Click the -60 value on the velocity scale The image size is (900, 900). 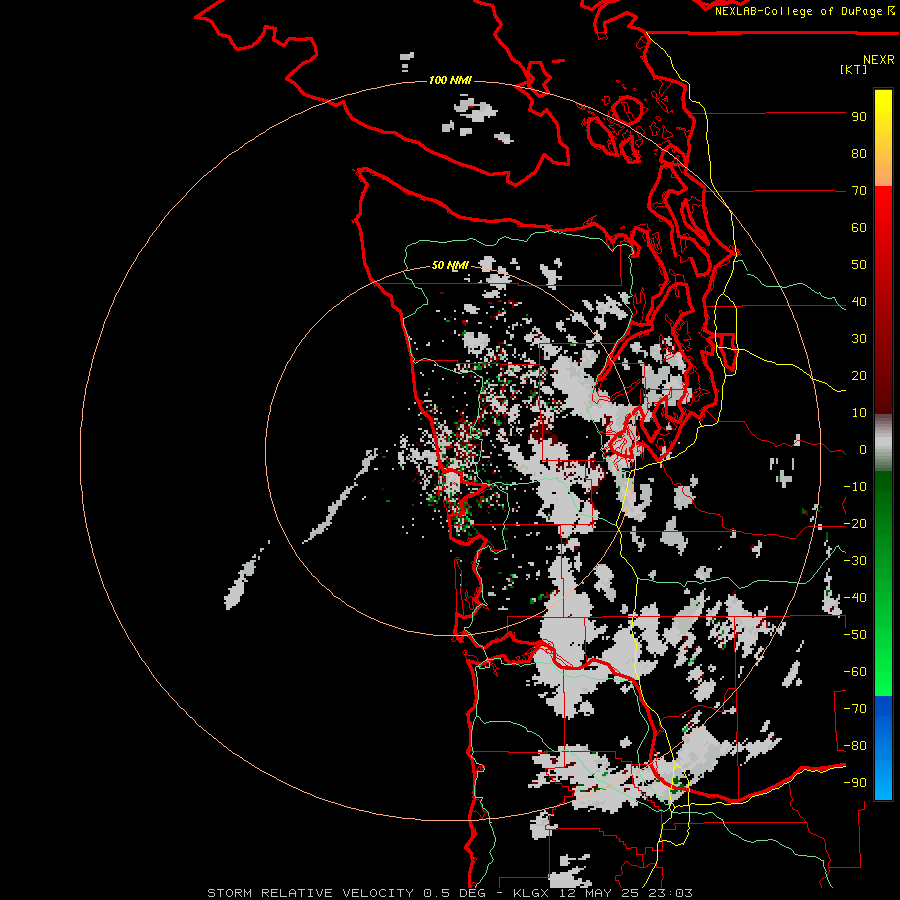(x=855, y=672)
